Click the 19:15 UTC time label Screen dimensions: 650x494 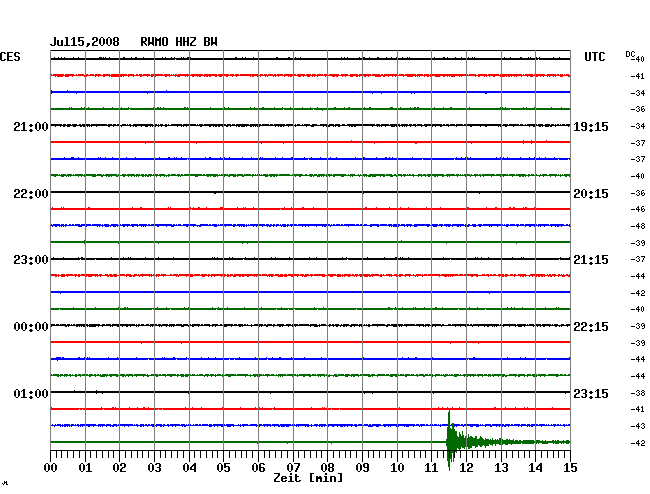click(x=591, y=126)
